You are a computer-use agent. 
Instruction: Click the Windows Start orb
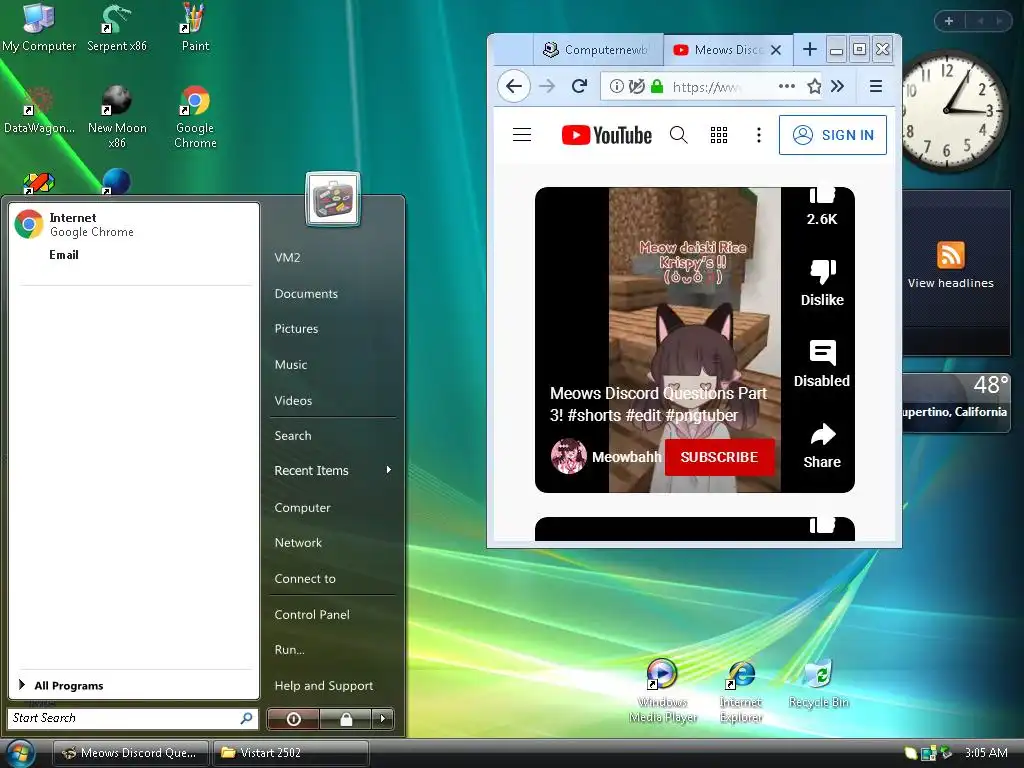pos(20,753)
